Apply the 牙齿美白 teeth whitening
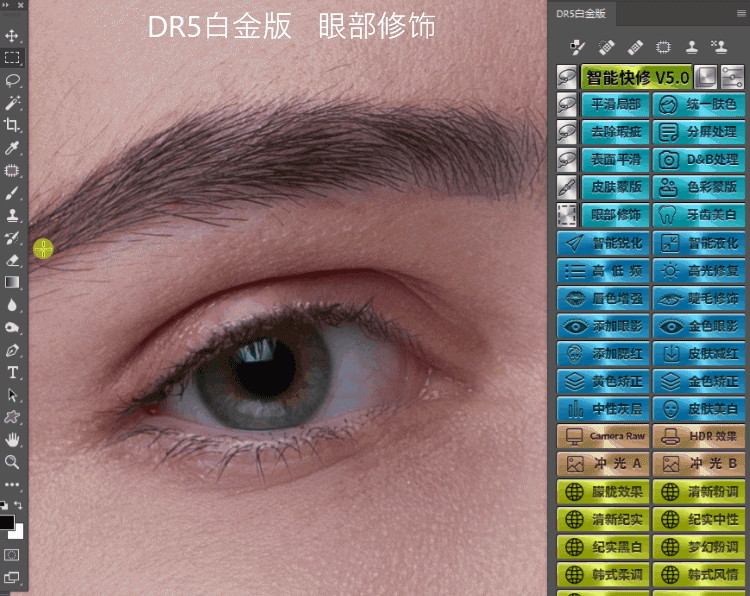 698,214
